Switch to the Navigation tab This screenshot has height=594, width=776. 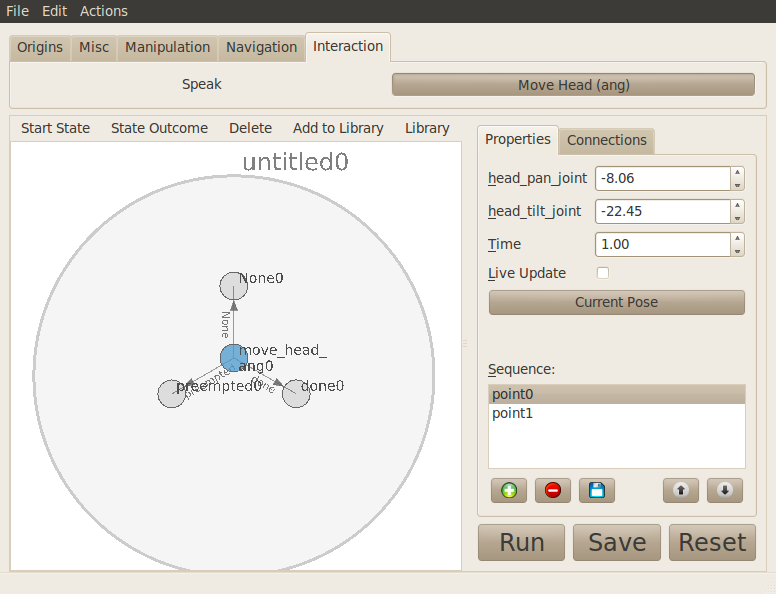tap(261, 47)
